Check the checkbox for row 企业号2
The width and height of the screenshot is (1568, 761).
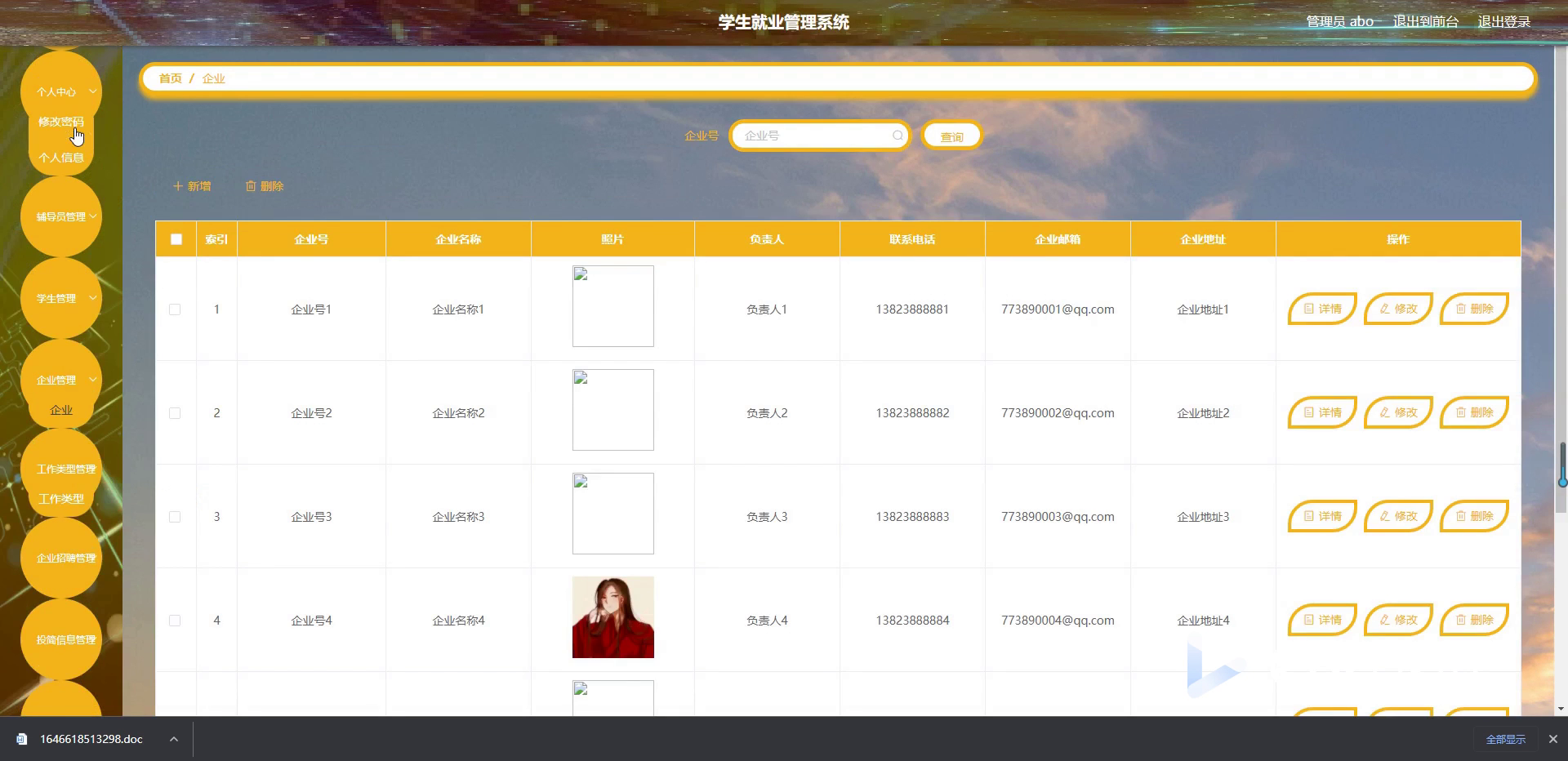tap(175, 413)
